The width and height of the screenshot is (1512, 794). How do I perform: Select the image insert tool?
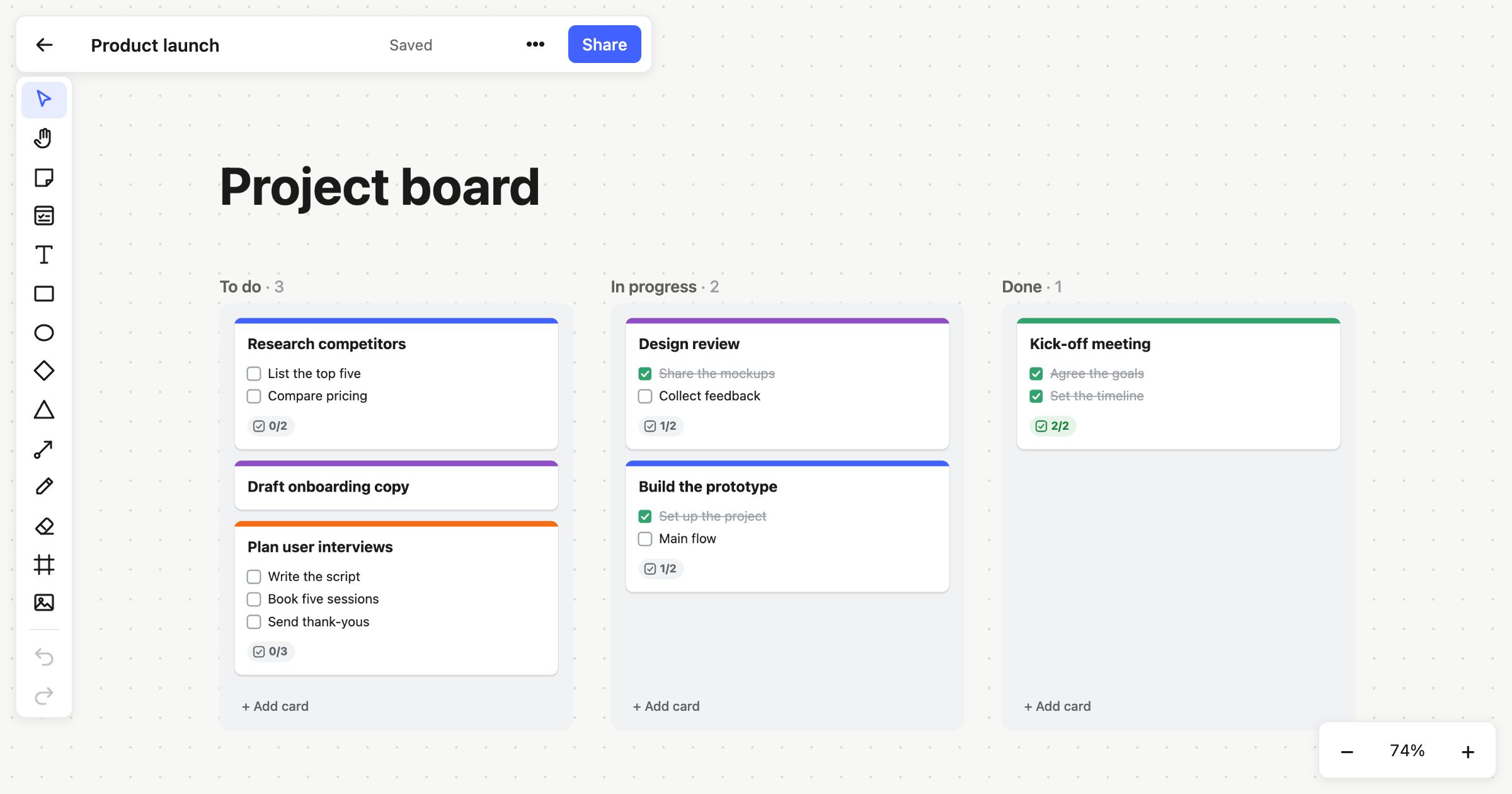coord(44,602)
